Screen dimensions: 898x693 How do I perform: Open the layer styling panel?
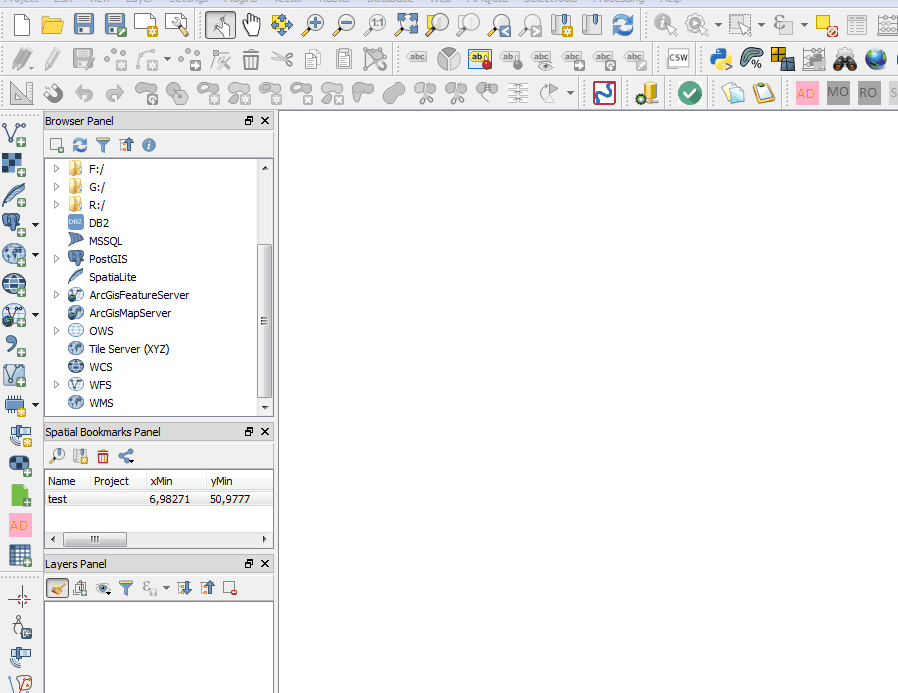point(57,588)
